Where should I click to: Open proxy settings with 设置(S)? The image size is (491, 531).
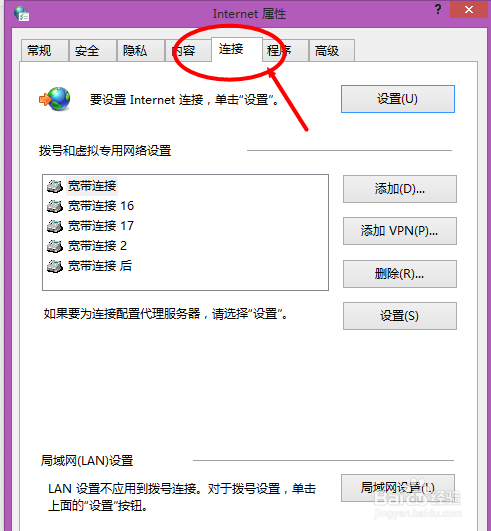pos(400,316)
